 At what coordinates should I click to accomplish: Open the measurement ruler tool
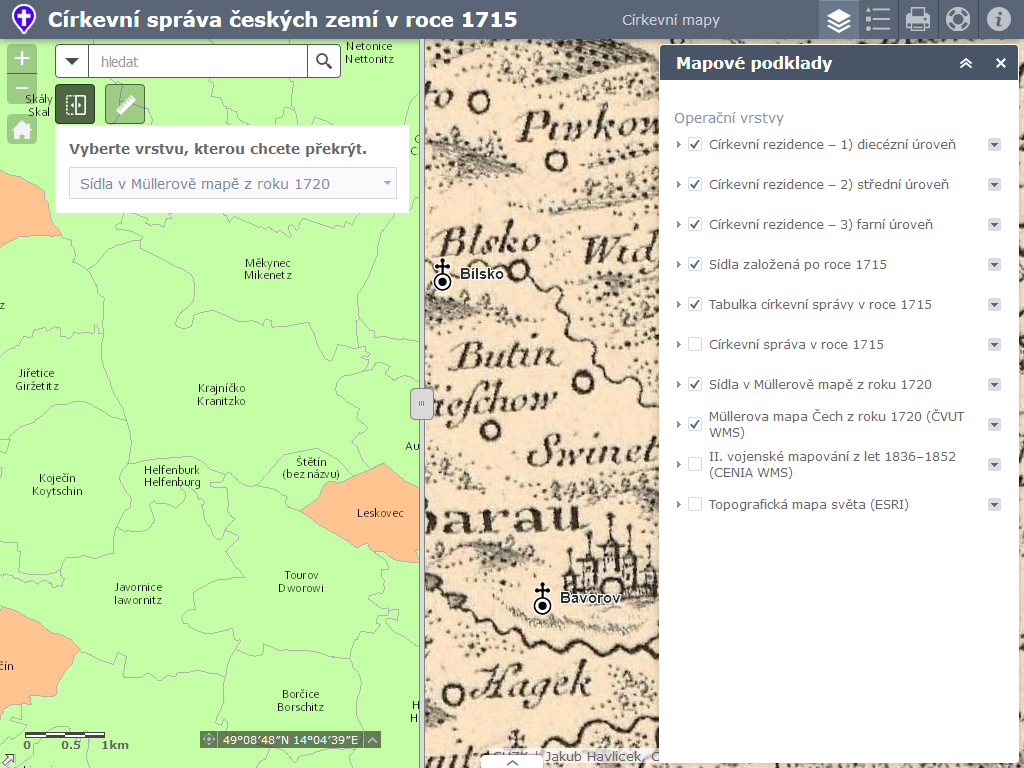click(x=125, y=104)
